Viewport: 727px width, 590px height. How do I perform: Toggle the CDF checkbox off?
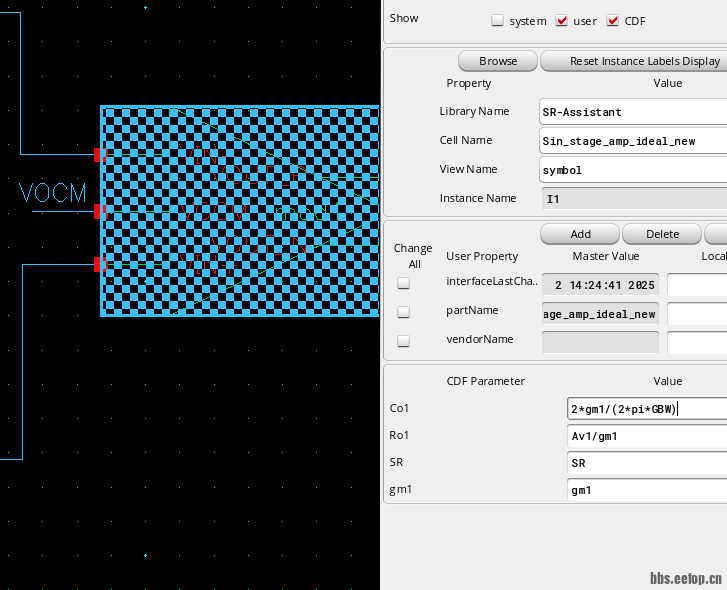coord(613,21)
